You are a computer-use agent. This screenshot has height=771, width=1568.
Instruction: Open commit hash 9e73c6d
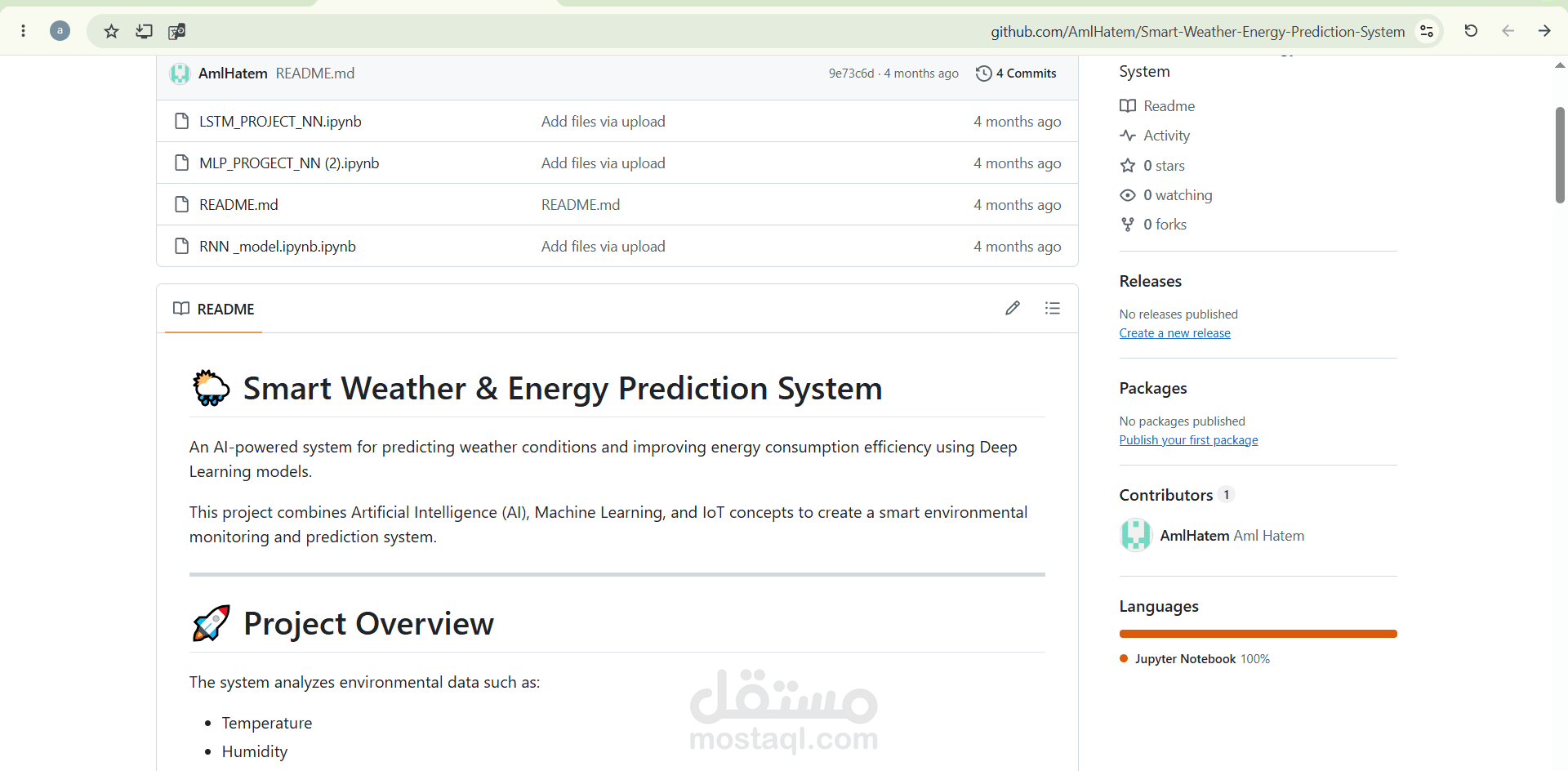851,74
